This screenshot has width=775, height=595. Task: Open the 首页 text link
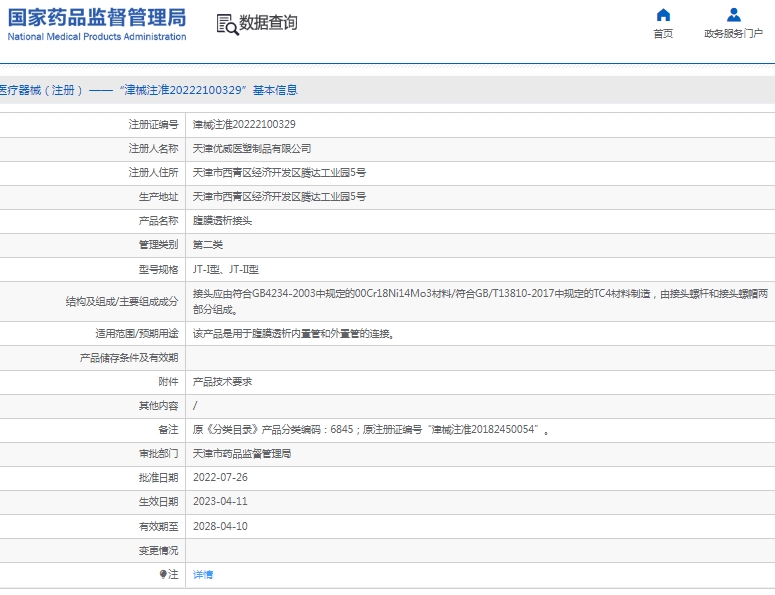[x=663, y=34]
